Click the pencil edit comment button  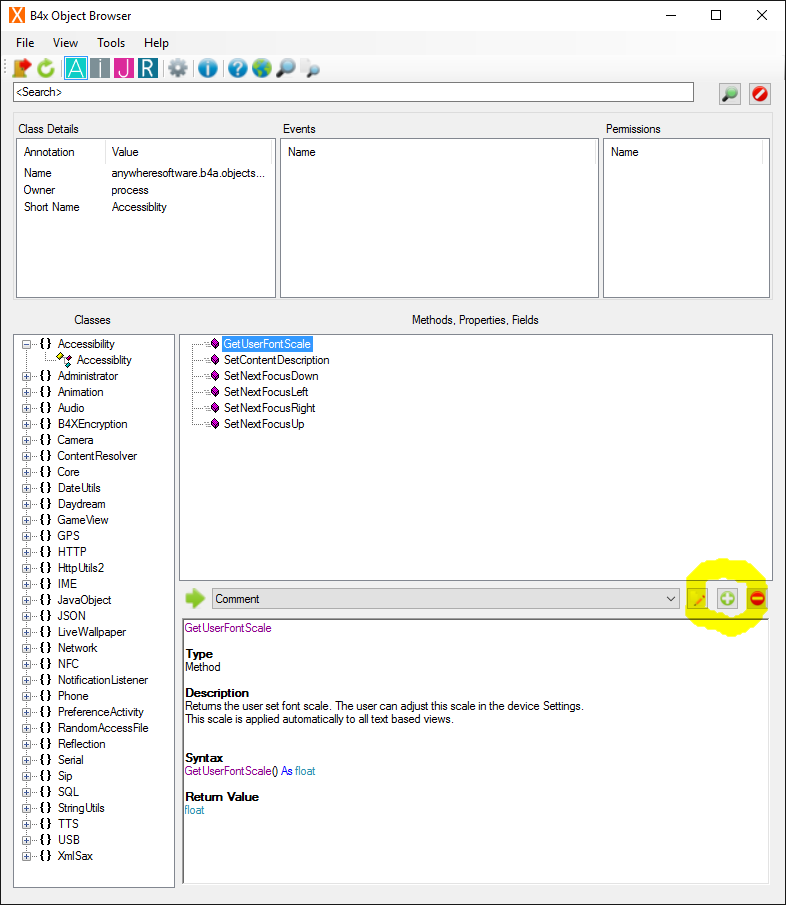698,599
